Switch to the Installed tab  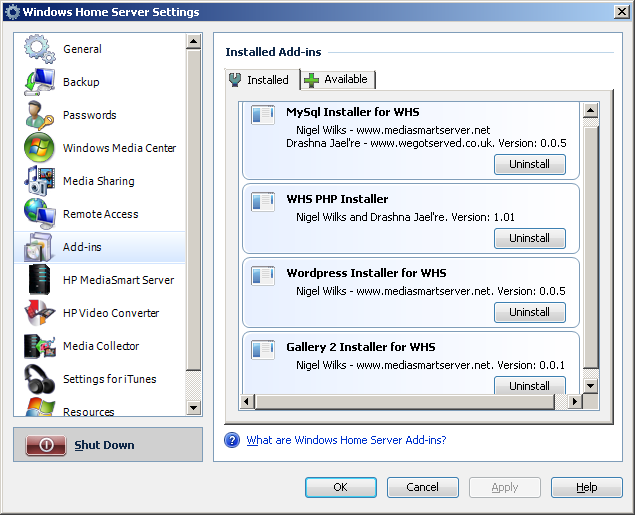pos(262,80)
